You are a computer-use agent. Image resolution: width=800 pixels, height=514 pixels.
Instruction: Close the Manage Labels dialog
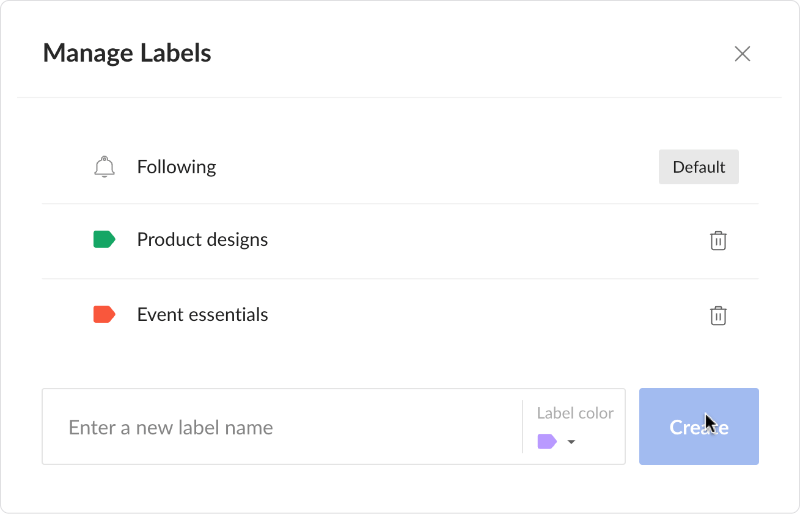742,54
